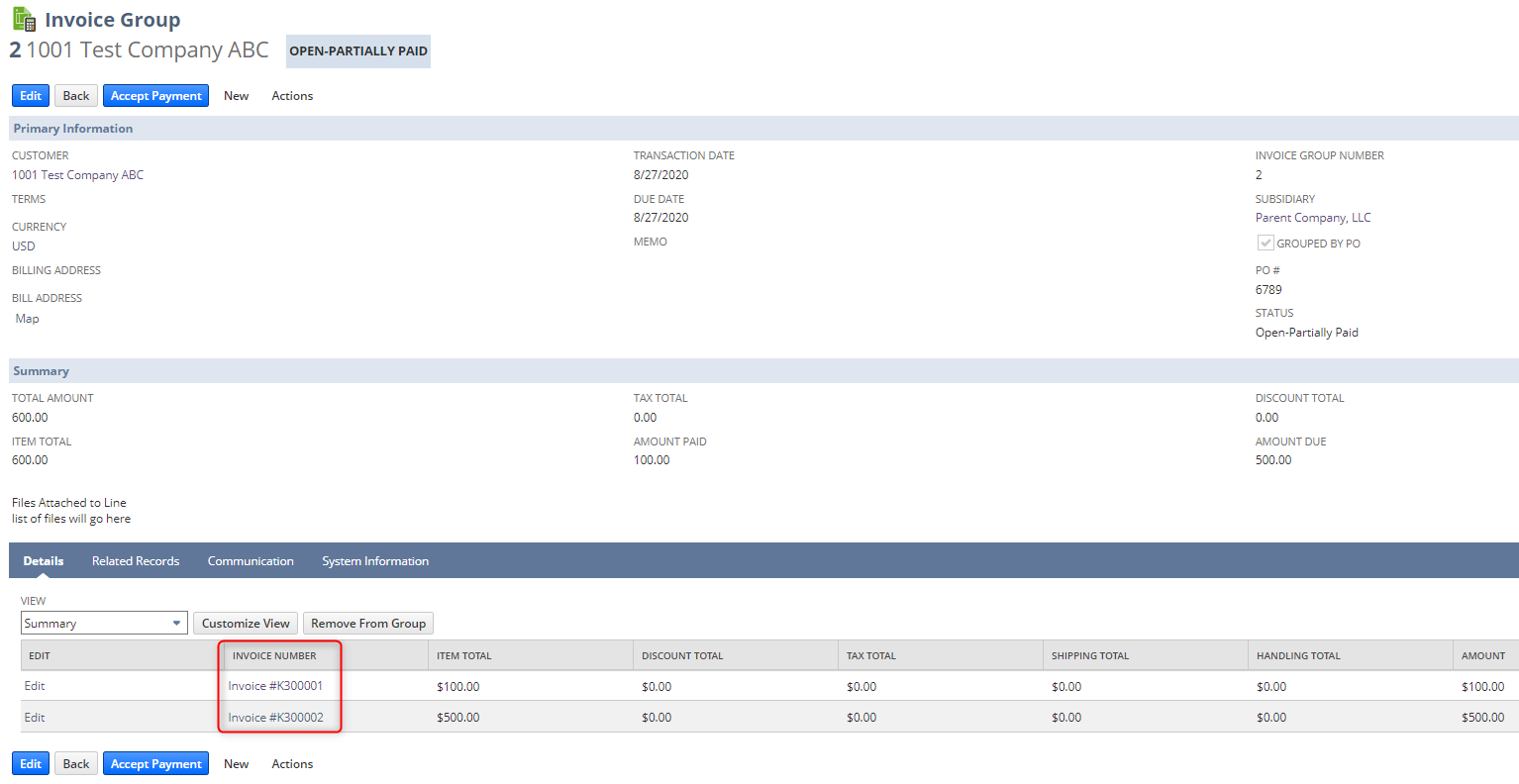Click the top Back button

coord(76,96)
